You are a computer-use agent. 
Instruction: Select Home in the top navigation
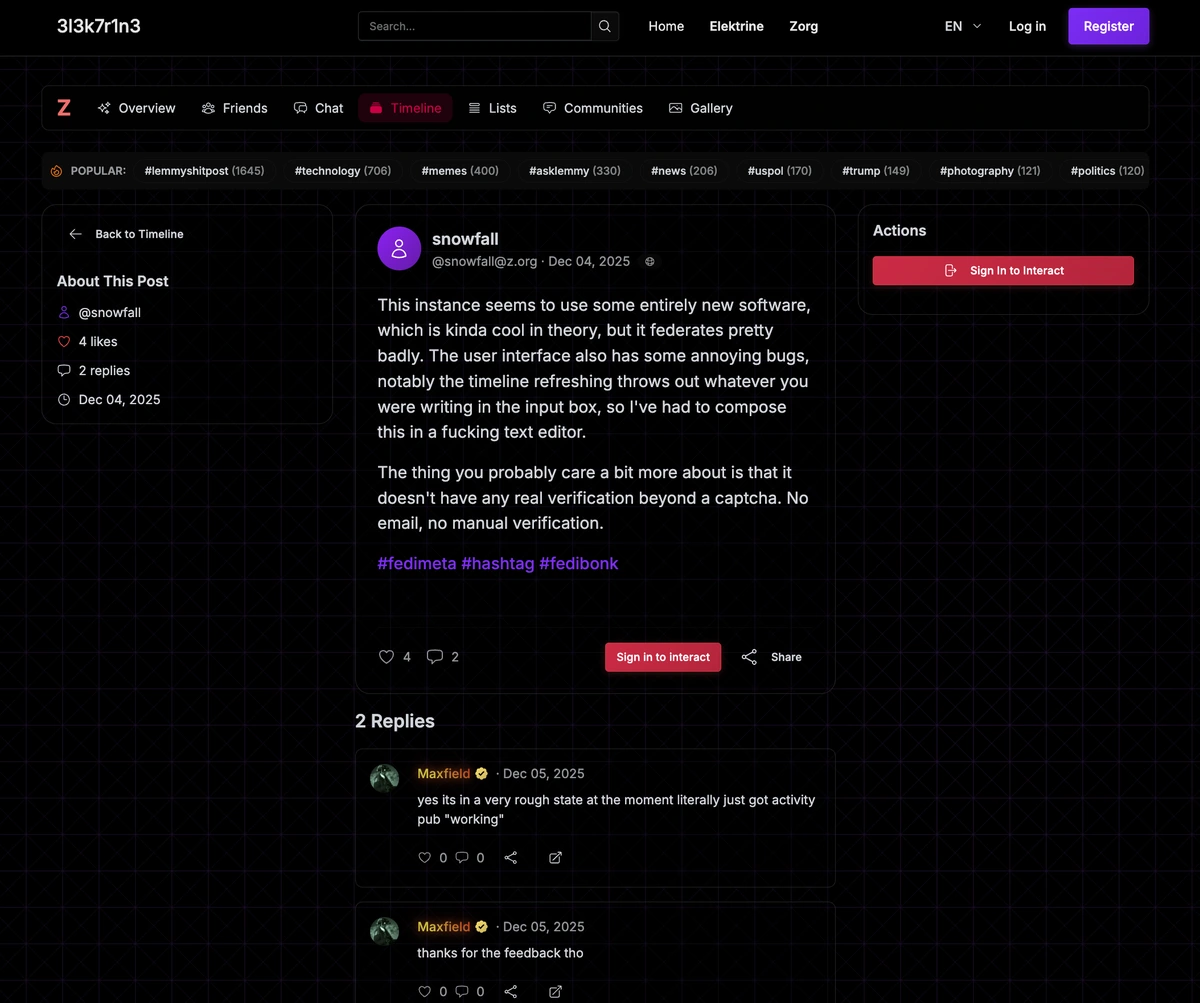[666, 26]
